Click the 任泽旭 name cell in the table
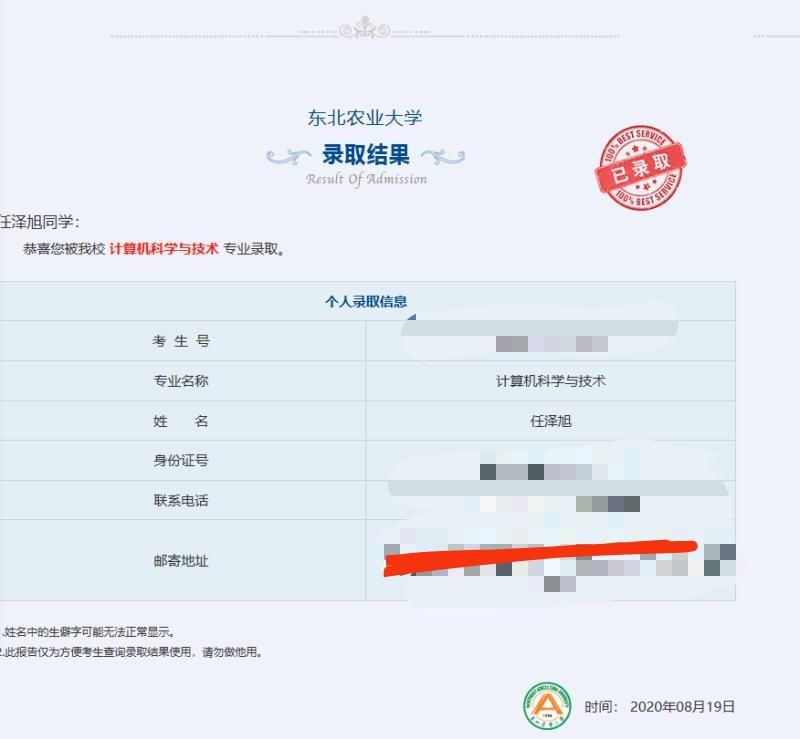 [x=551, y=421]
